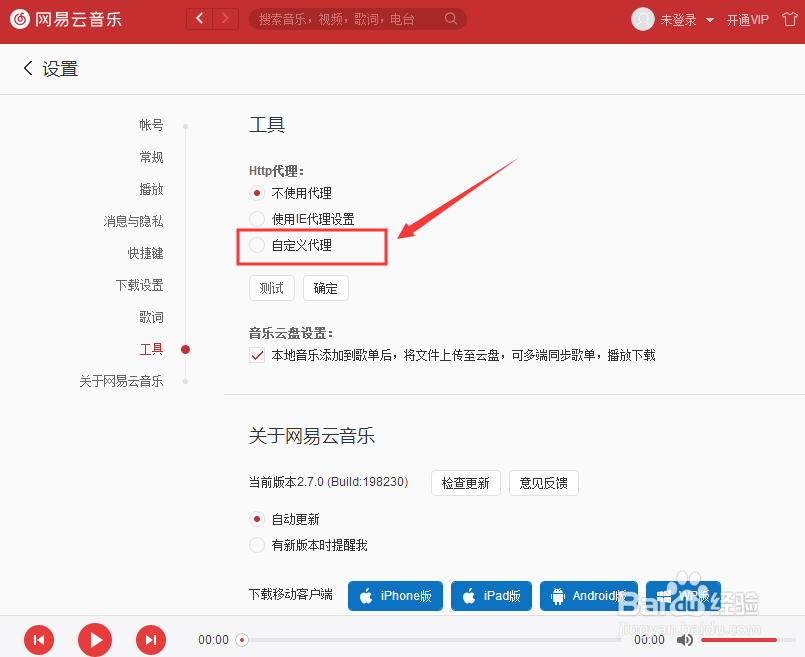Select 有新版本时提醒我 radio option
The image size is (805, 657).
(x=257, y=545)
